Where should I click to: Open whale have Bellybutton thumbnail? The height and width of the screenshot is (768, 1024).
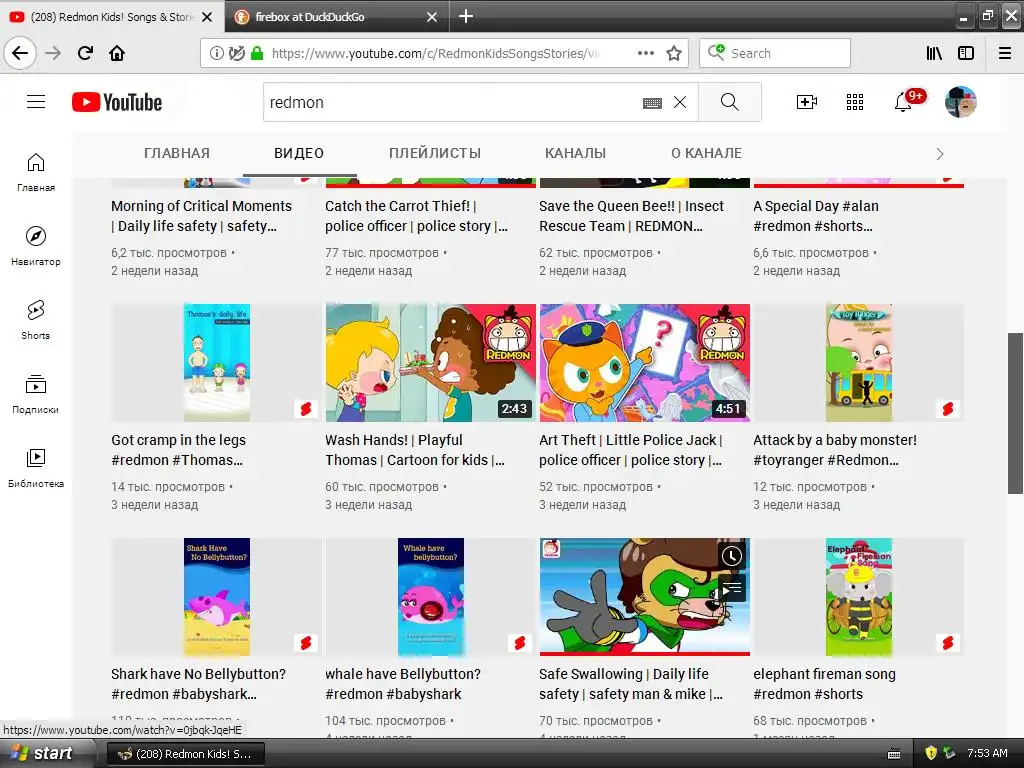pos(430,597)
